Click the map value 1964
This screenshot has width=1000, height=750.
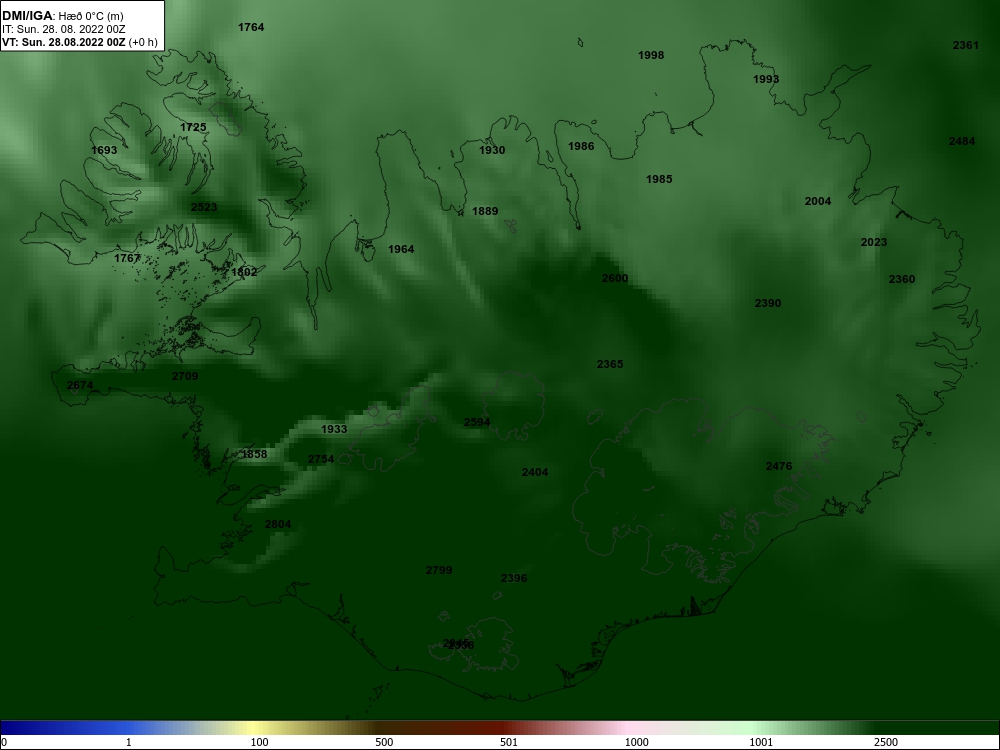click(x=401, y=249)
